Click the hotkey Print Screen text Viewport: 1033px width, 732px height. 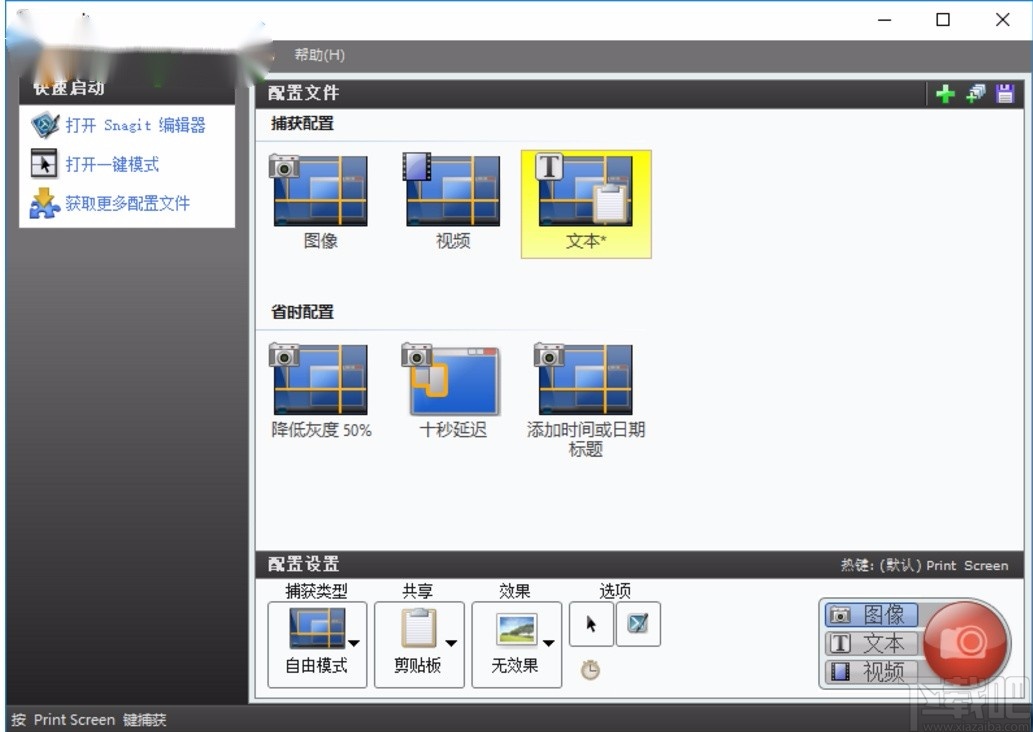click(x=924, y=565)
